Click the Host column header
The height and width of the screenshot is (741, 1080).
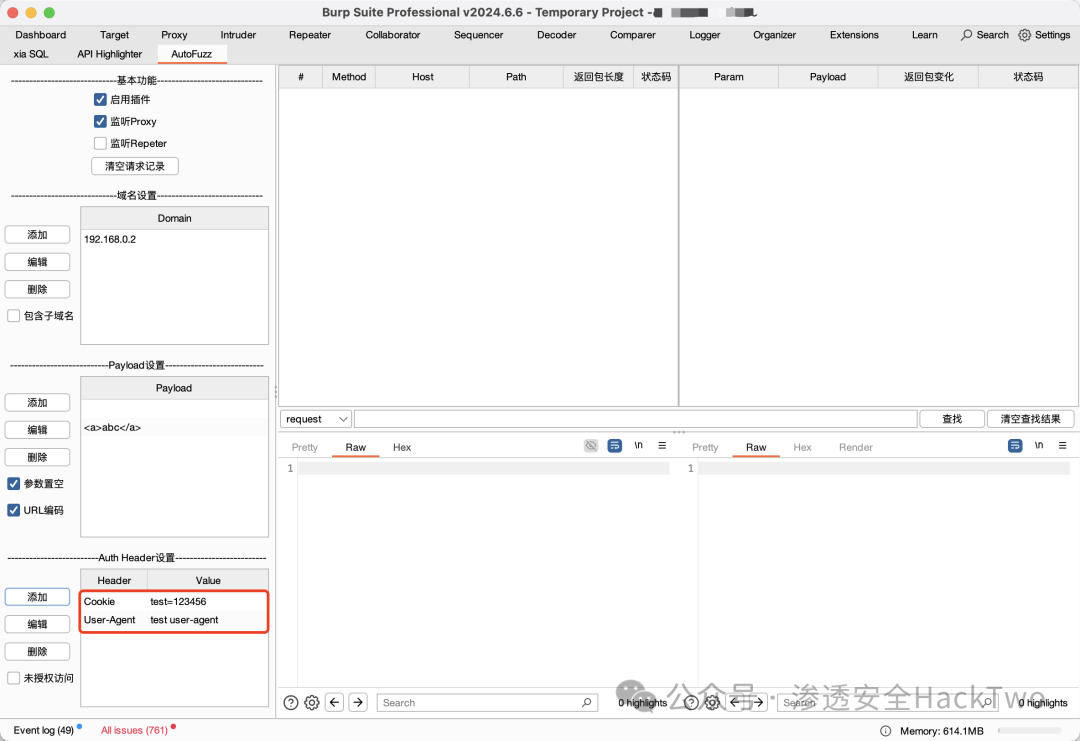pos(422,76)
